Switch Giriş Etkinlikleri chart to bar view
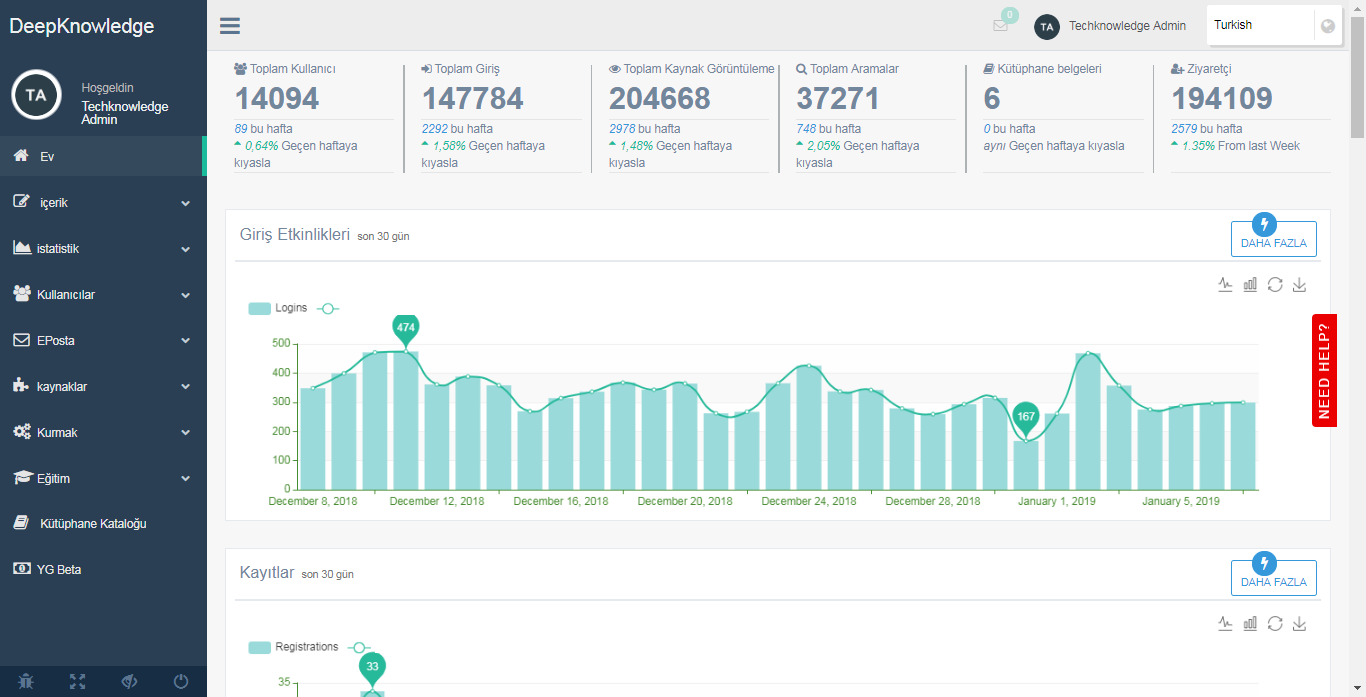Screen dimensions: 1366x697 tap(1250, 285)
